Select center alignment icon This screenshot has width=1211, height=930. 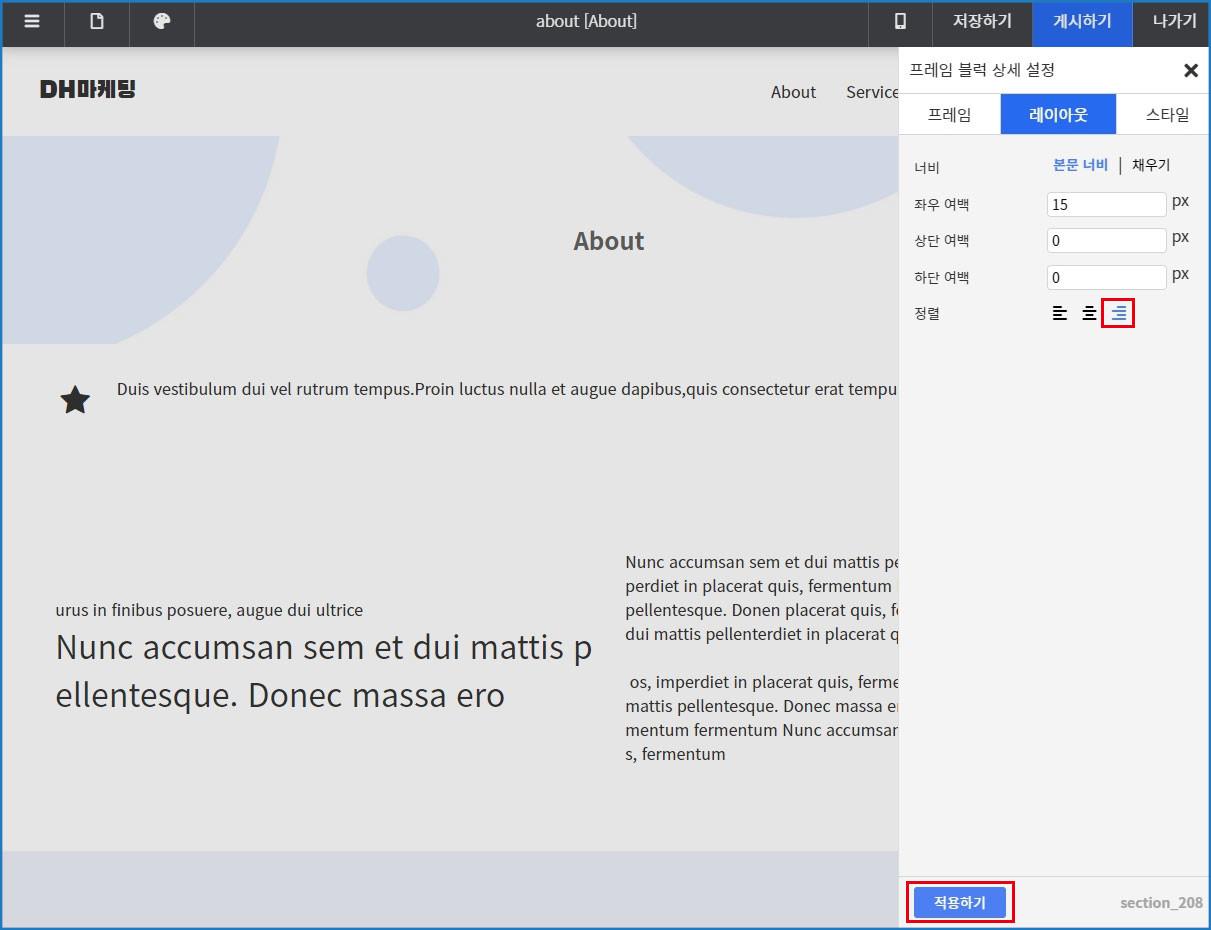1089,314
